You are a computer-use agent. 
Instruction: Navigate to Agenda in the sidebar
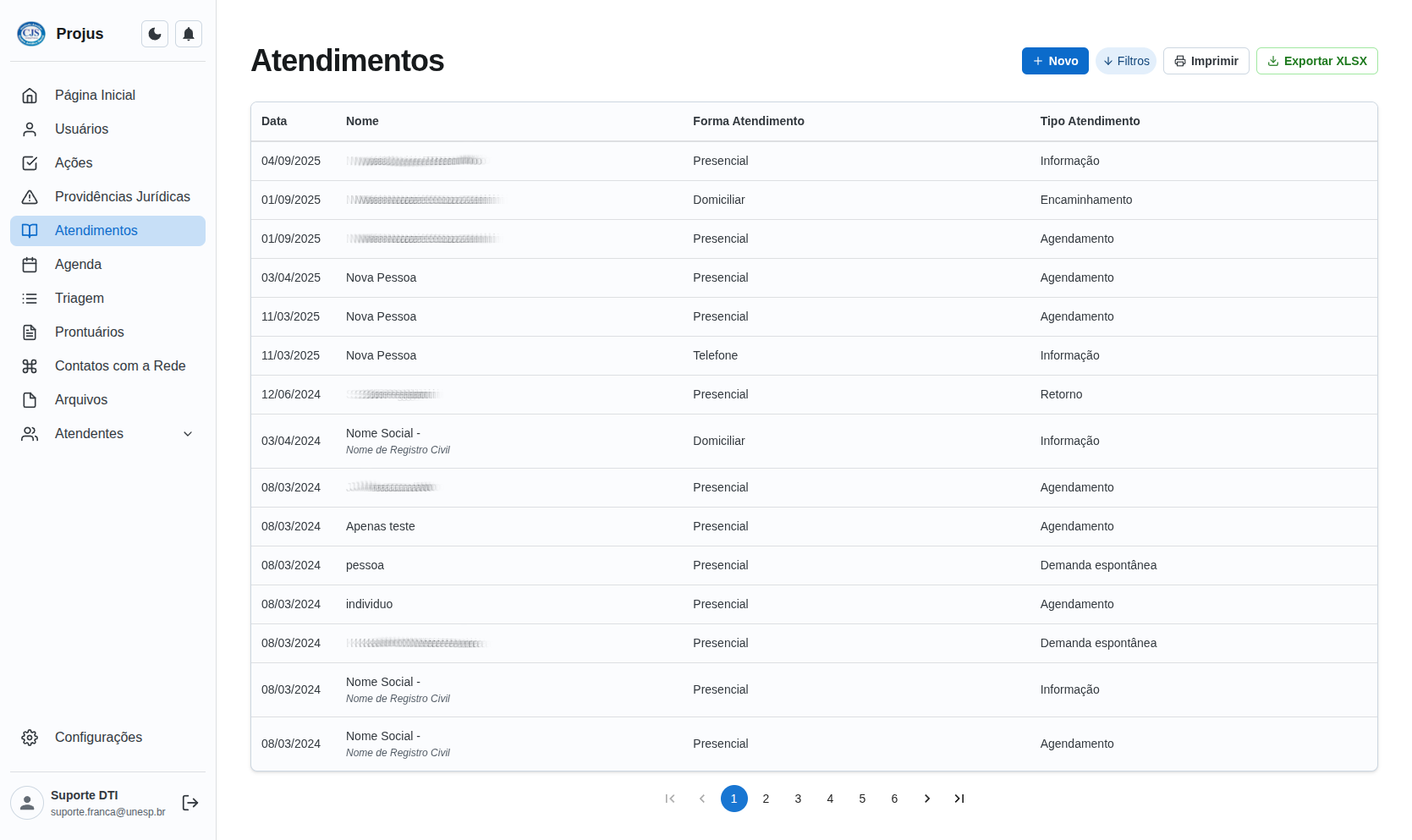pos(78,265)
